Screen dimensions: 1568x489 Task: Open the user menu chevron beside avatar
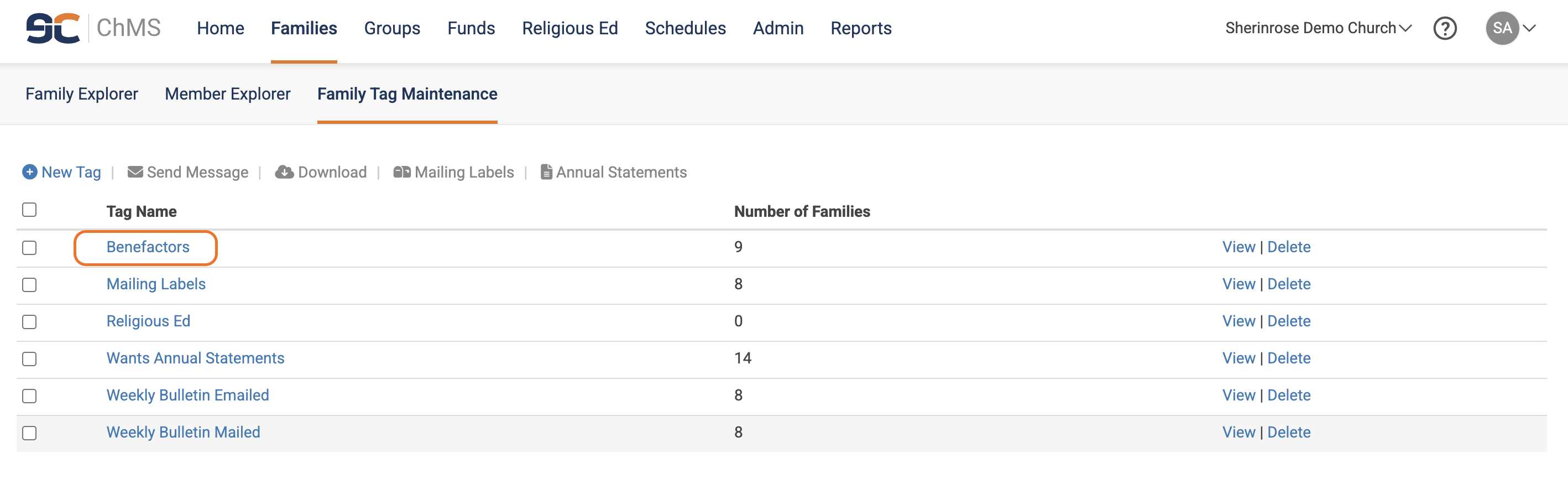(1530, 29)
